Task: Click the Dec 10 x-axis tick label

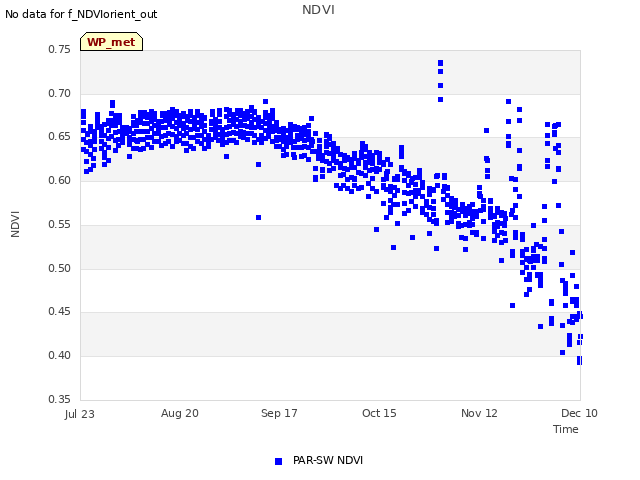Action: coord(579,413)
